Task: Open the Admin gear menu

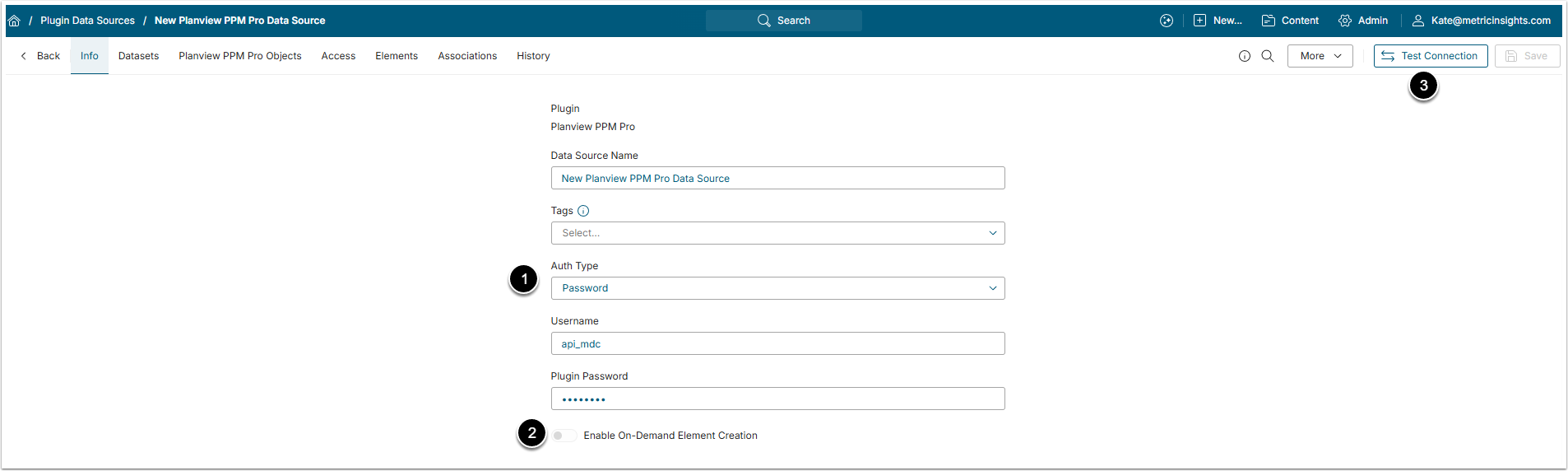Action: [x=1363, y=21]
